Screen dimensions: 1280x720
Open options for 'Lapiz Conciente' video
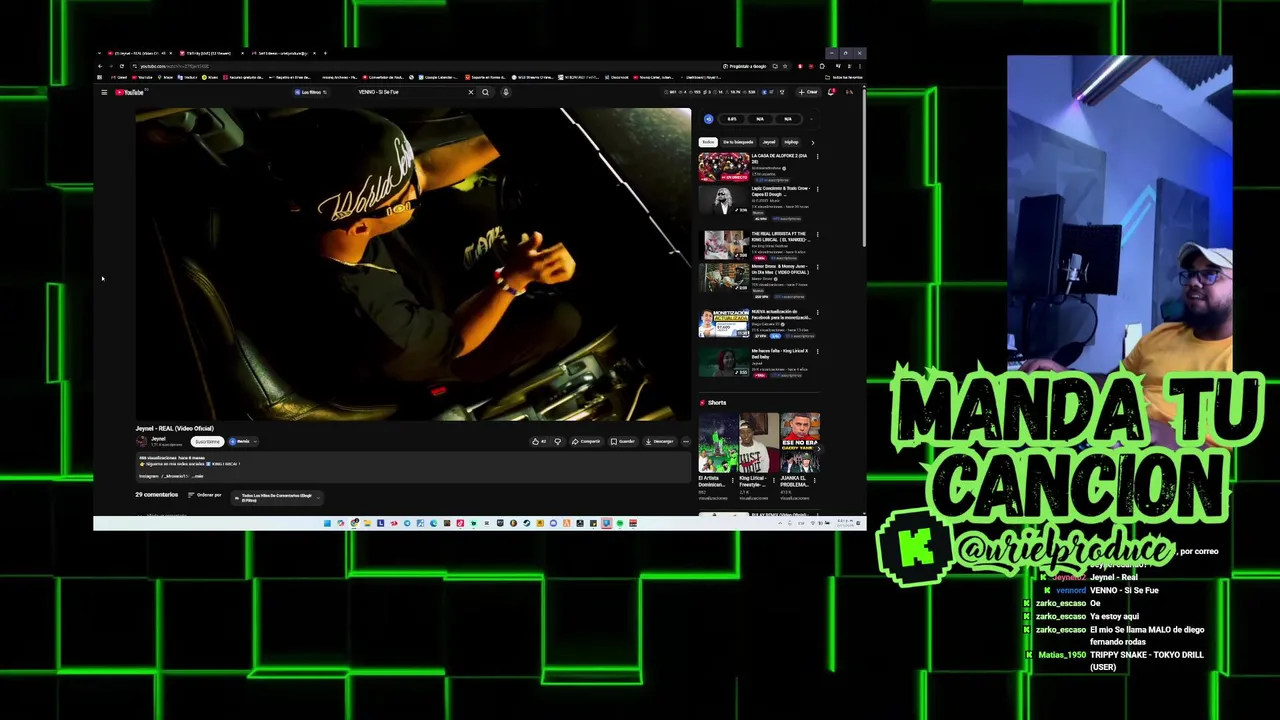pyautogui.click(x=817, y=189)
